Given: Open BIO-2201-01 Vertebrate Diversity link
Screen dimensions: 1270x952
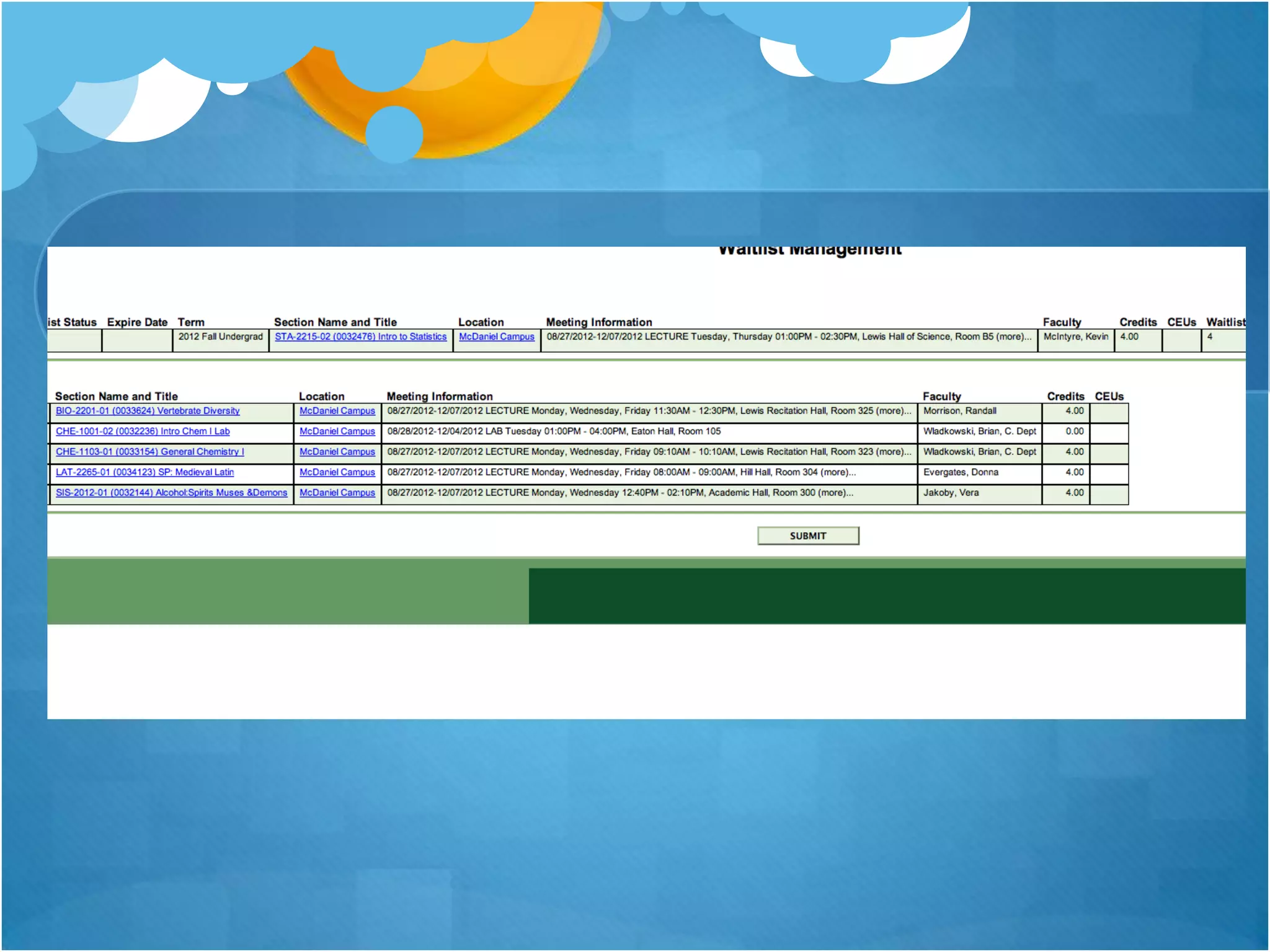Looking at the screenshot, I should (x=148, y=411).
